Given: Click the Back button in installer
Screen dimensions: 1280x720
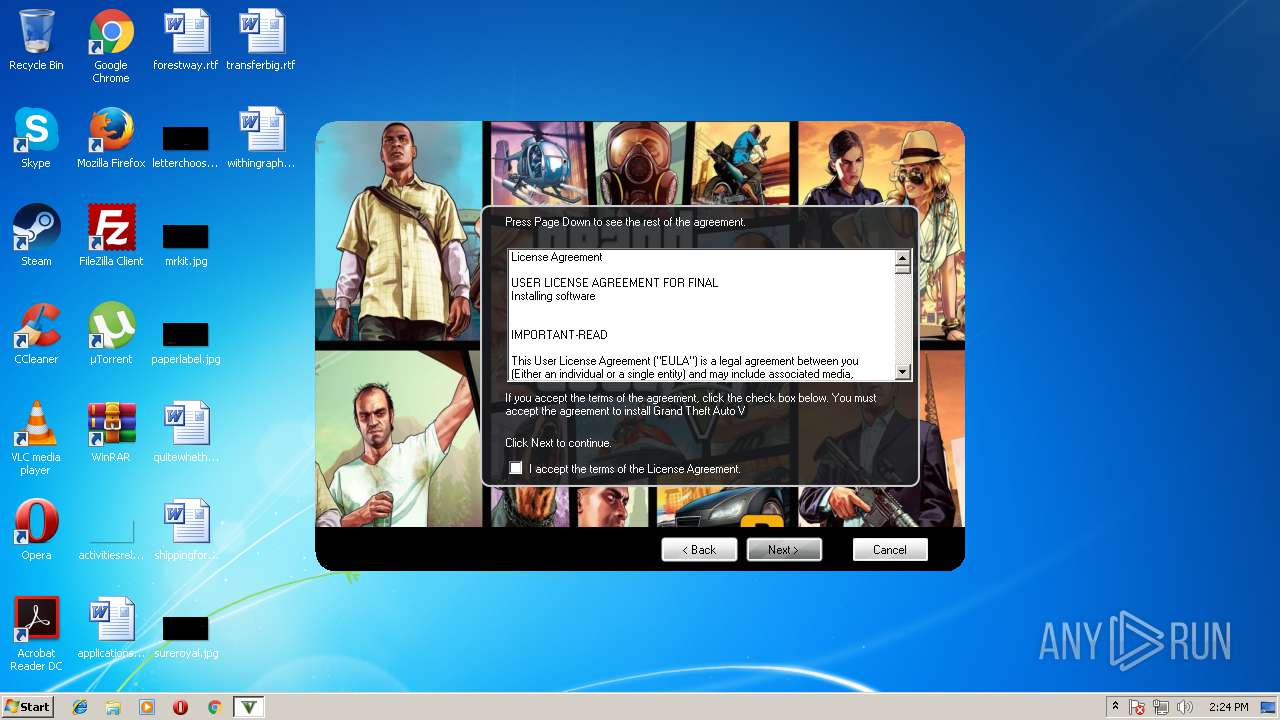Looking at the screenshot, I should [699, 550].
